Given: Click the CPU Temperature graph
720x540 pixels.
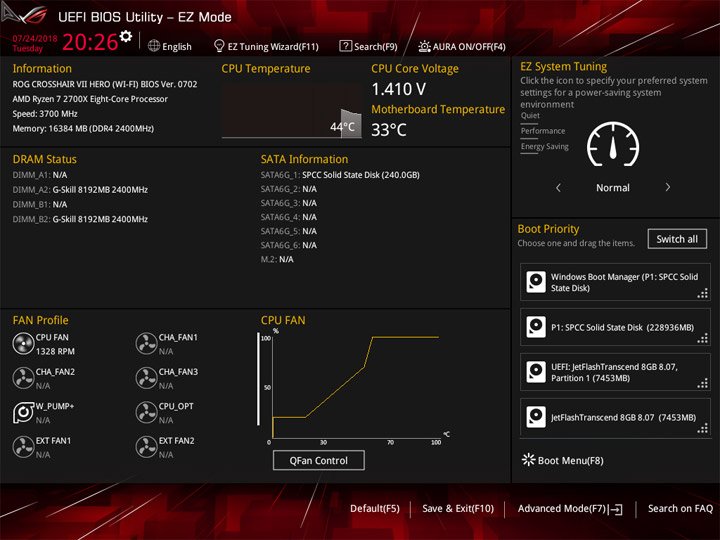Looking at the screenshot, I should click(x=292, y=110).
